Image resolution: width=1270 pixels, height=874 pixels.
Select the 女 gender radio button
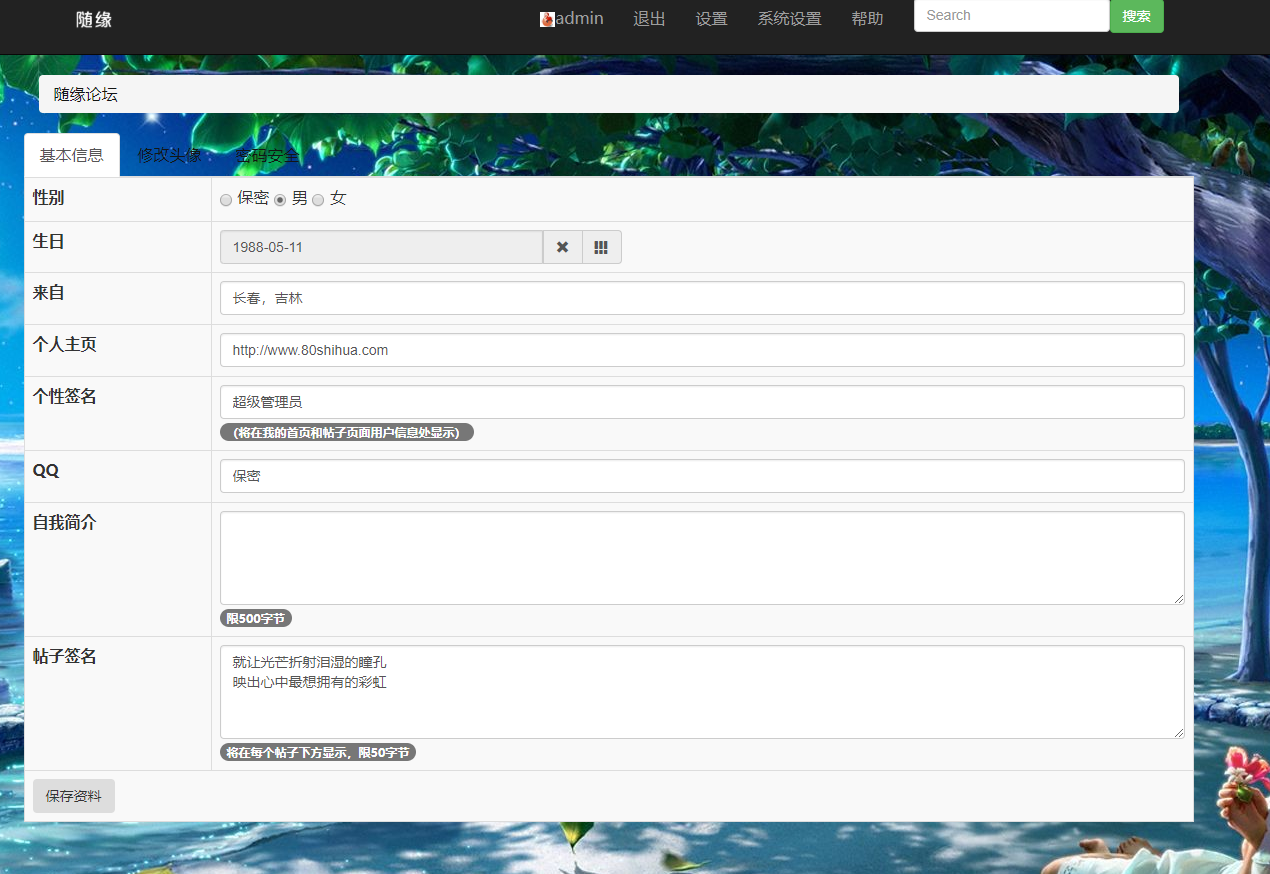point(318,200)
